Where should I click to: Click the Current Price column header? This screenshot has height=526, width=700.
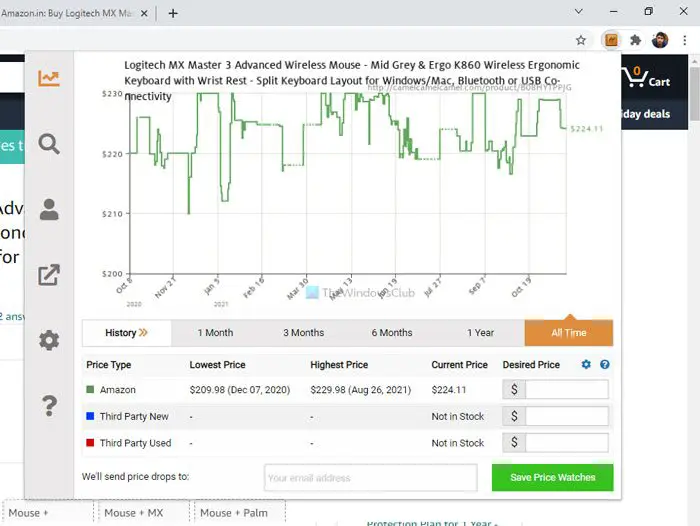pos(459,365)
